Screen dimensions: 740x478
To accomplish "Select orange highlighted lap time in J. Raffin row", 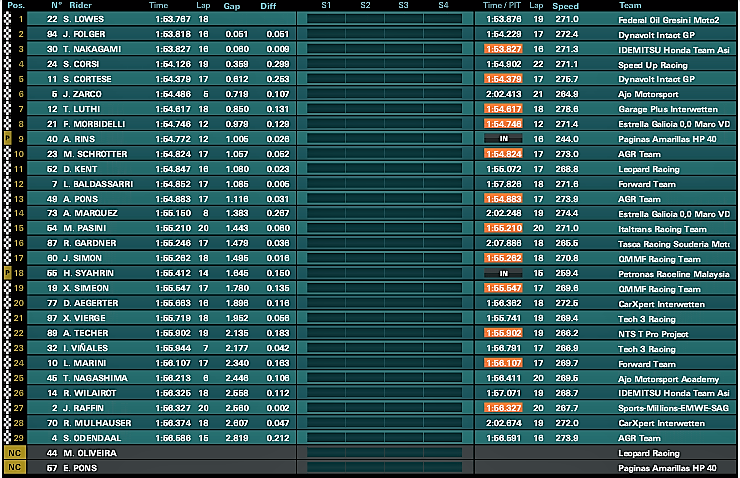I will pos(503,408).
